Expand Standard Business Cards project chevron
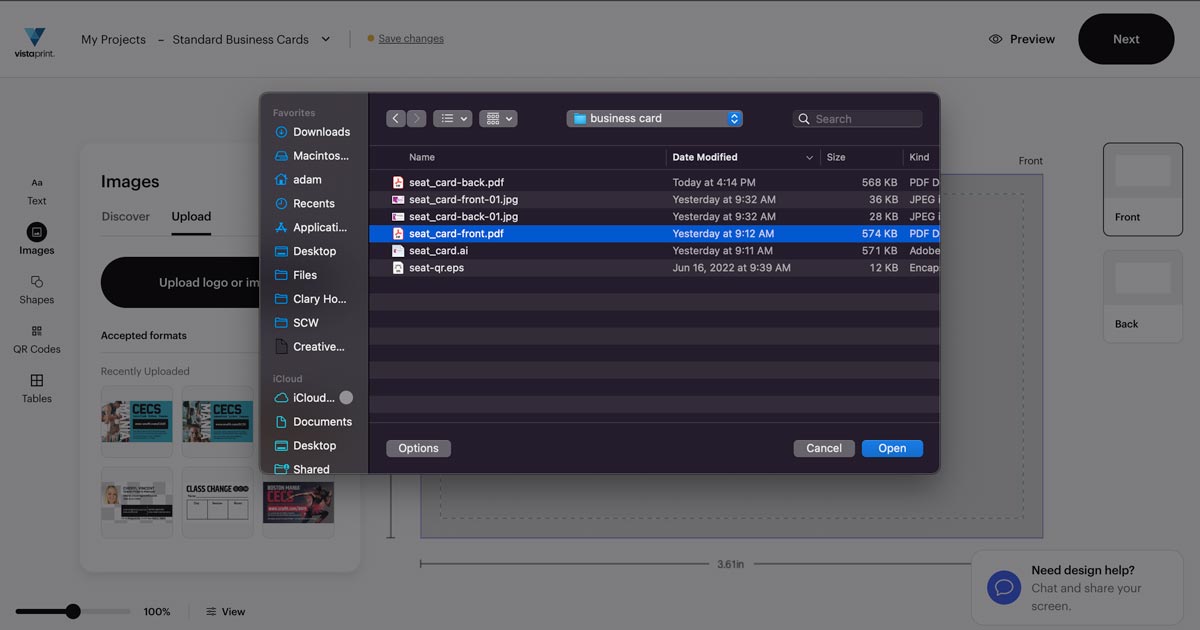Viewport: 1200px width, 630px height. click(x=325, y=40)
